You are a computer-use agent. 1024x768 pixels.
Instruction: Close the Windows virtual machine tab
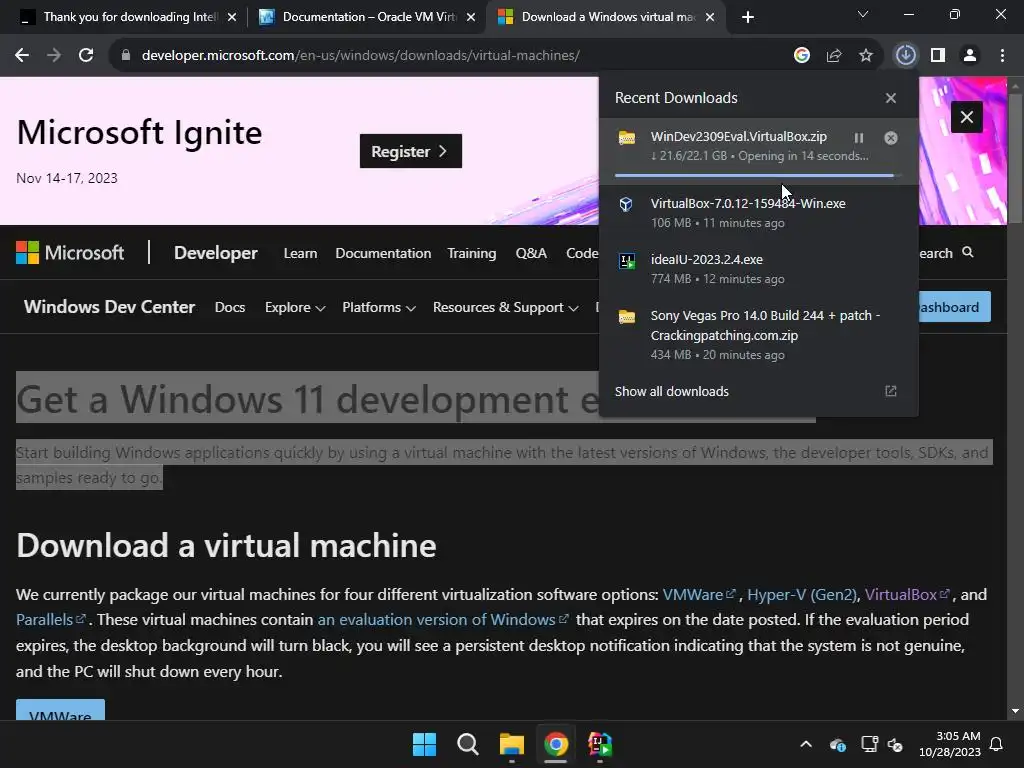[x=710, y=17]
